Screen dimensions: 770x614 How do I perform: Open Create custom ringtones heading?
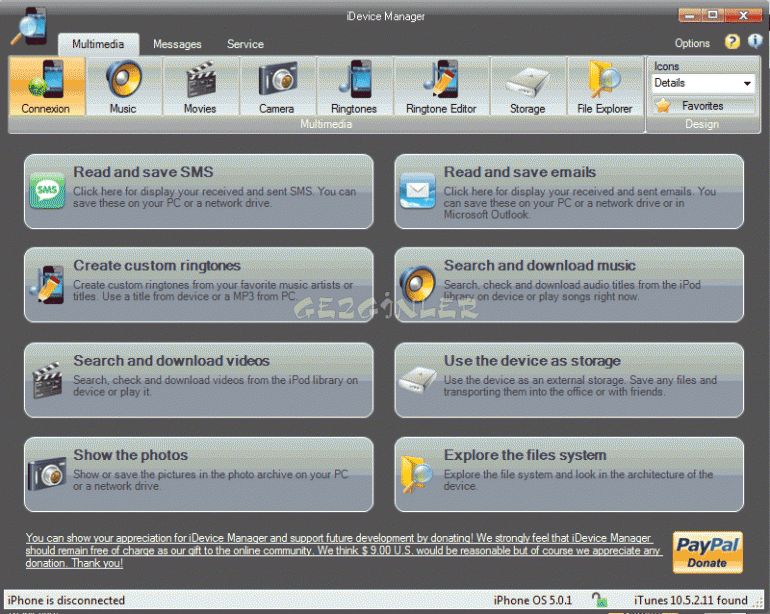157,266
